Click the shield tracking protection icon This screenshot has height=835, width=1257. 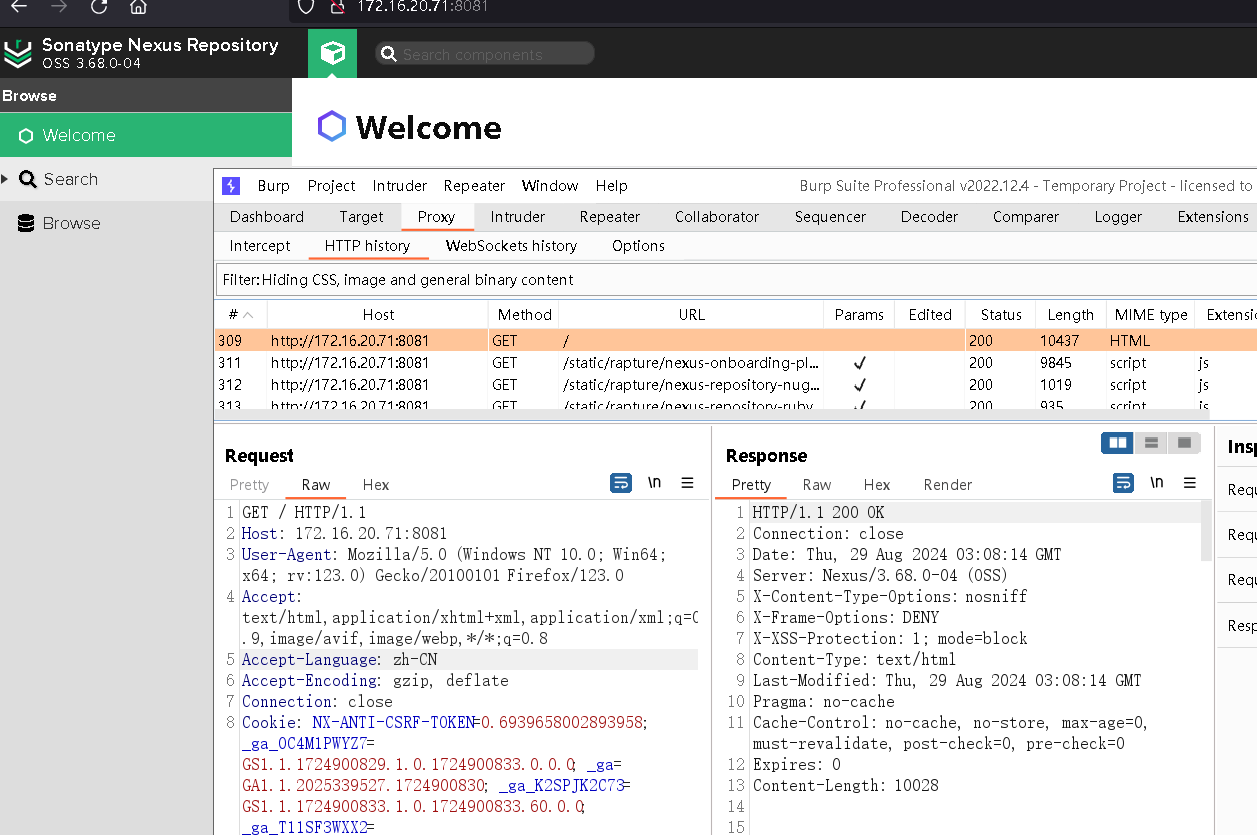pyautogui.click(x=307, y=6)
